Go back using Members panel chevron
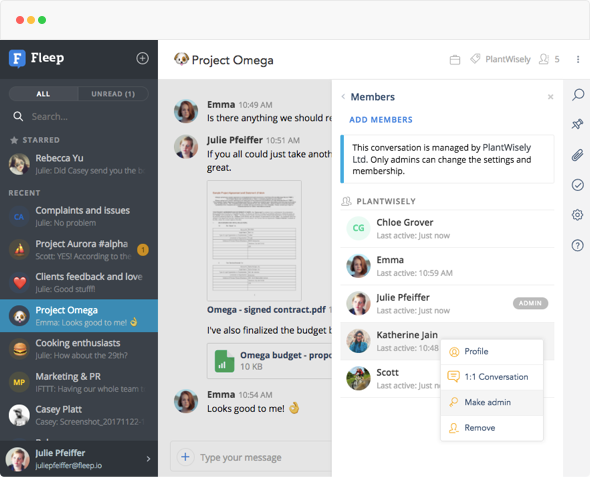This screenshot has width=590, height=477. (x=343, y=96)
